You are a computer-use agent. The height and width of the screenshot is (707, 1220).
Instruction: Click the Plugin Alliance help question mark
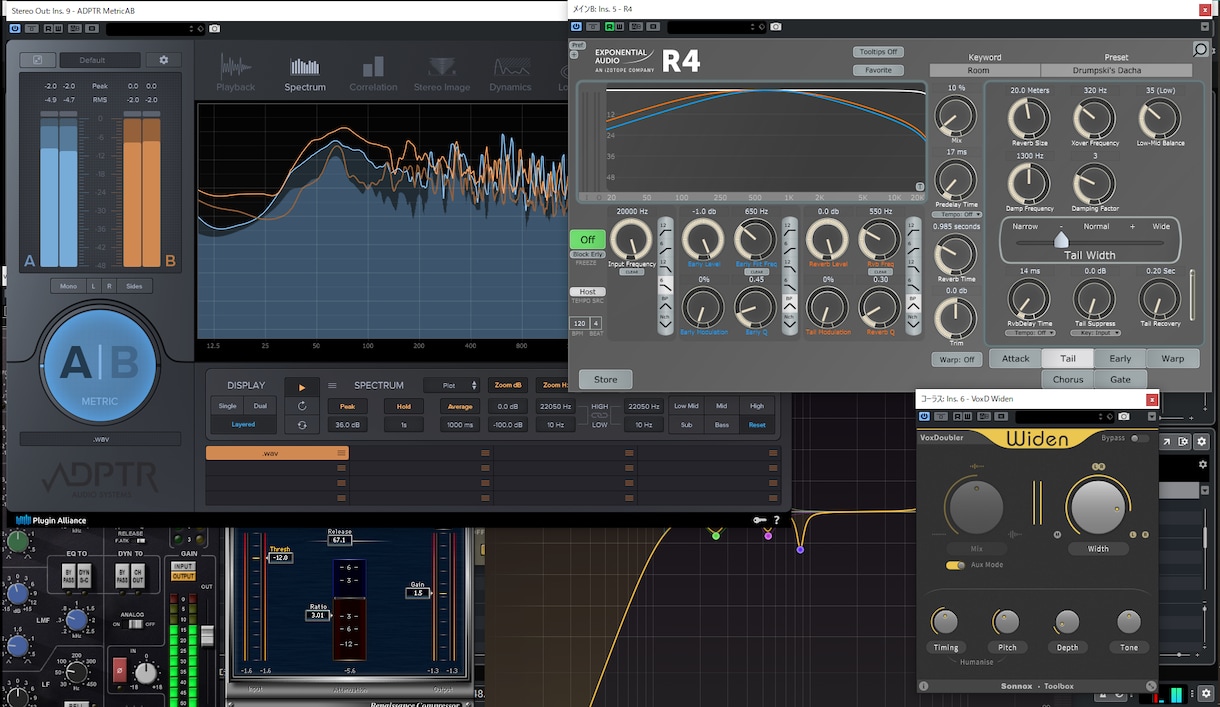coord(776,520)
